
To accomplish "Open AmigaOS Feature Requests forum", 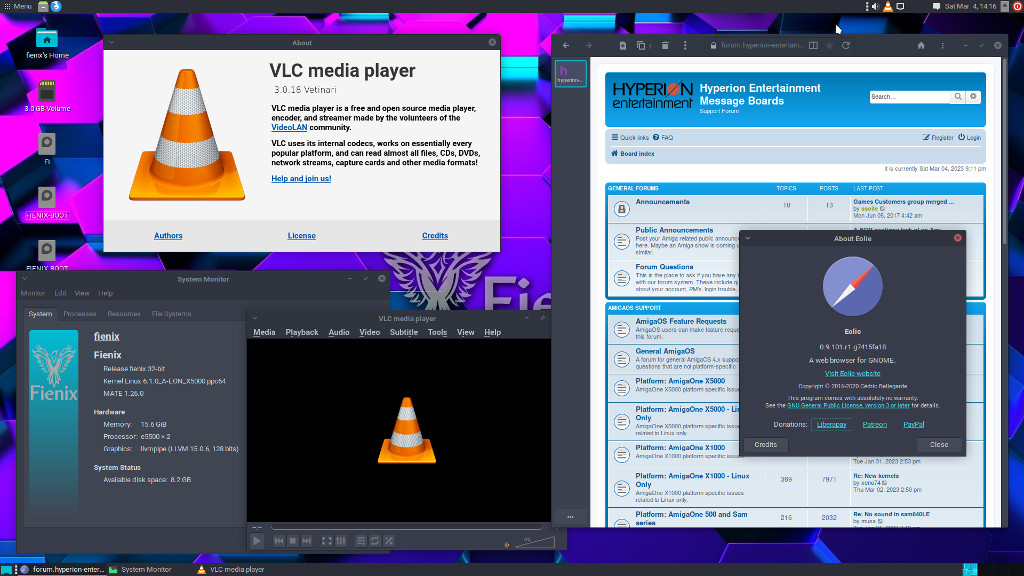I will coord(680,321).
